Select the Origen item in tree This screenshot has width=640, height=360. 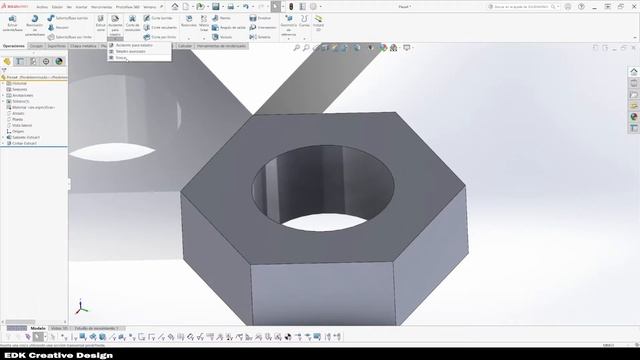click(x=15, y=131)
